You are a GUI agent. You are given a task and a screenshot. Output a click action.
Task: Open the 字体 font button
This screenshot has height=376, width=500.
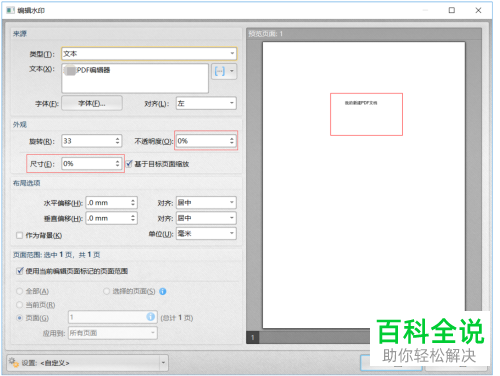click(92, 103)
